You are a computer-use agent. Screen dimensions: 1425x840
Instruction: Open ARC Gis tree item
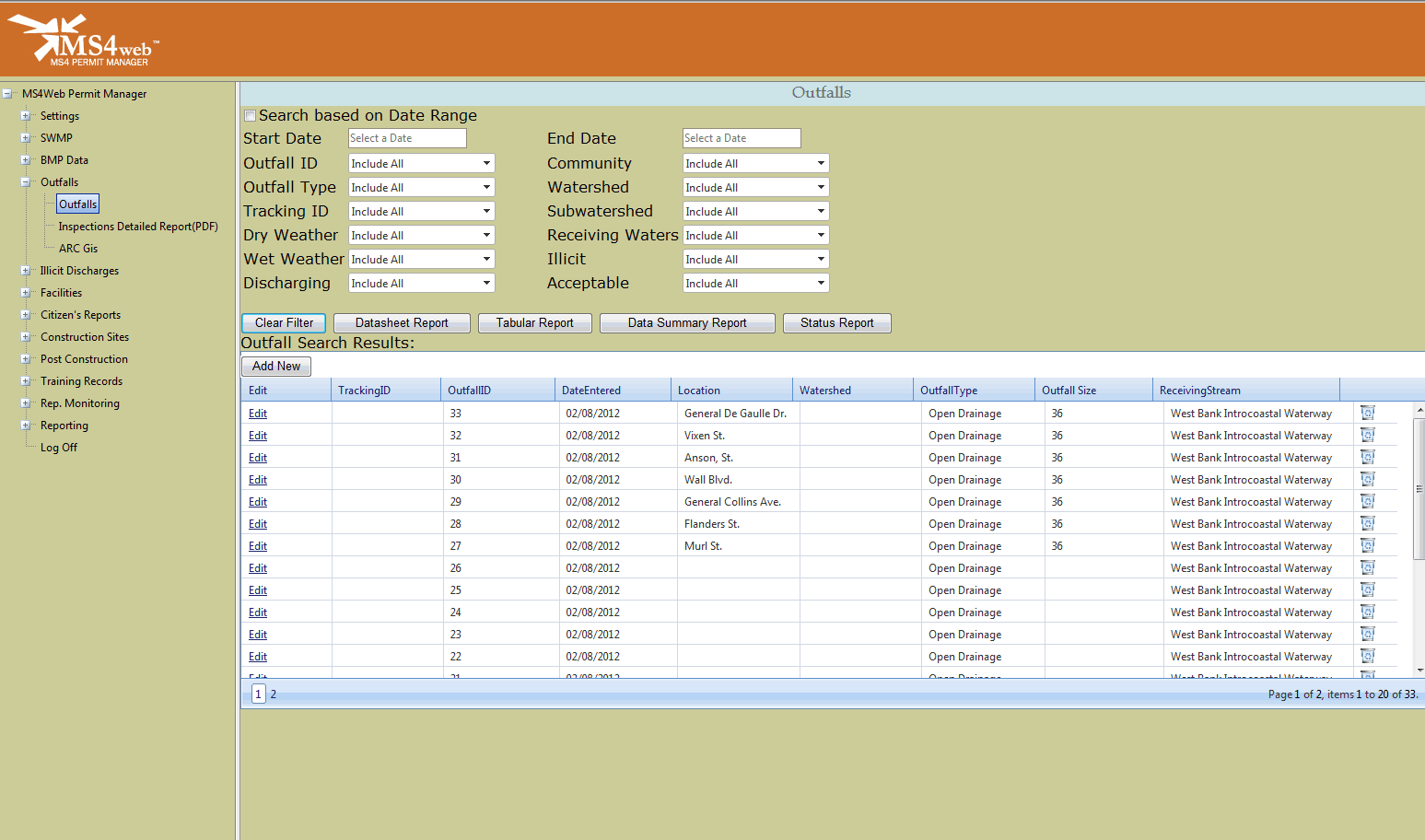pos(78,249)
